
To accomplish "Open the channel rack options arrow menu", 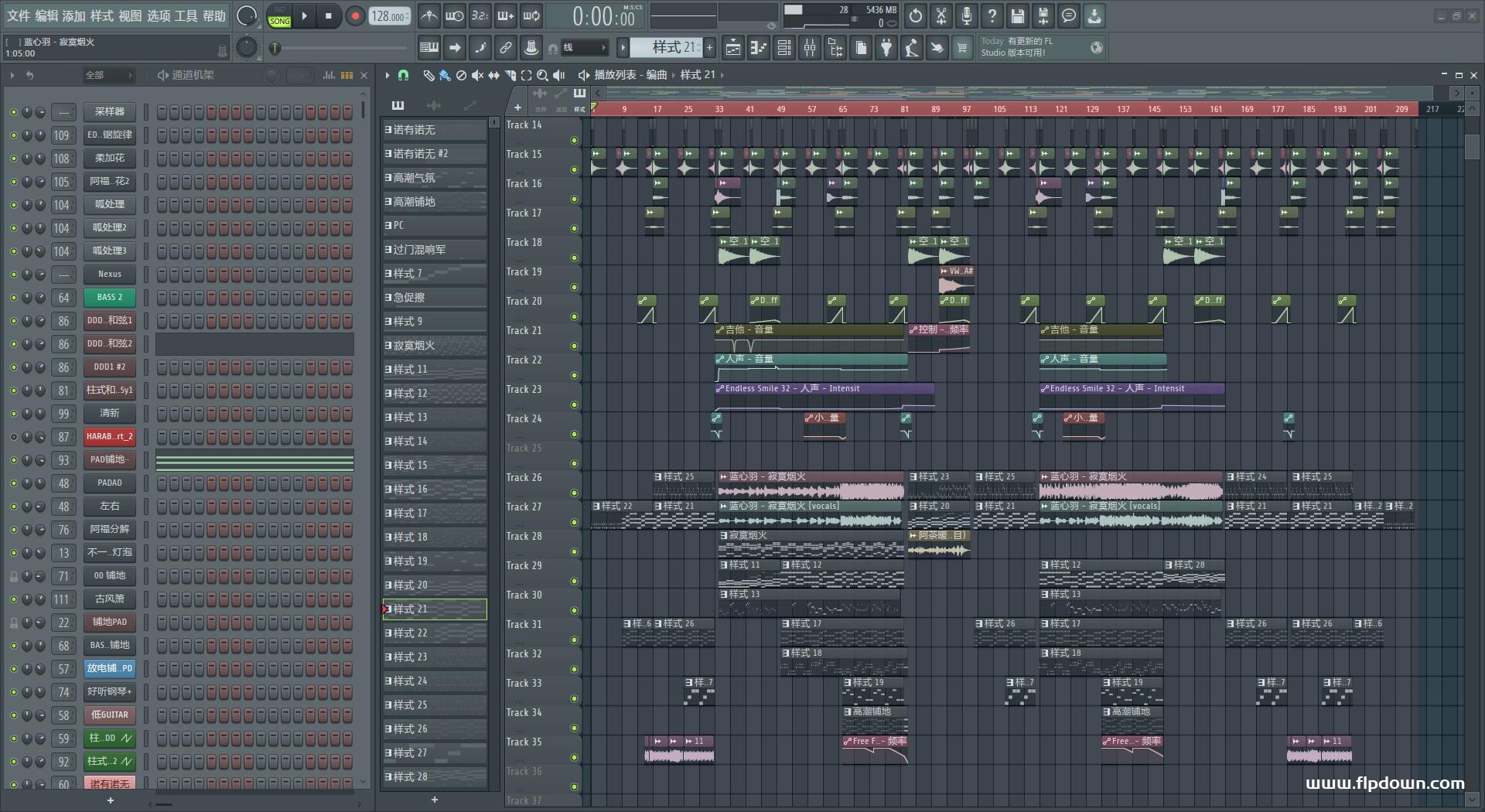I will [12, 75].
